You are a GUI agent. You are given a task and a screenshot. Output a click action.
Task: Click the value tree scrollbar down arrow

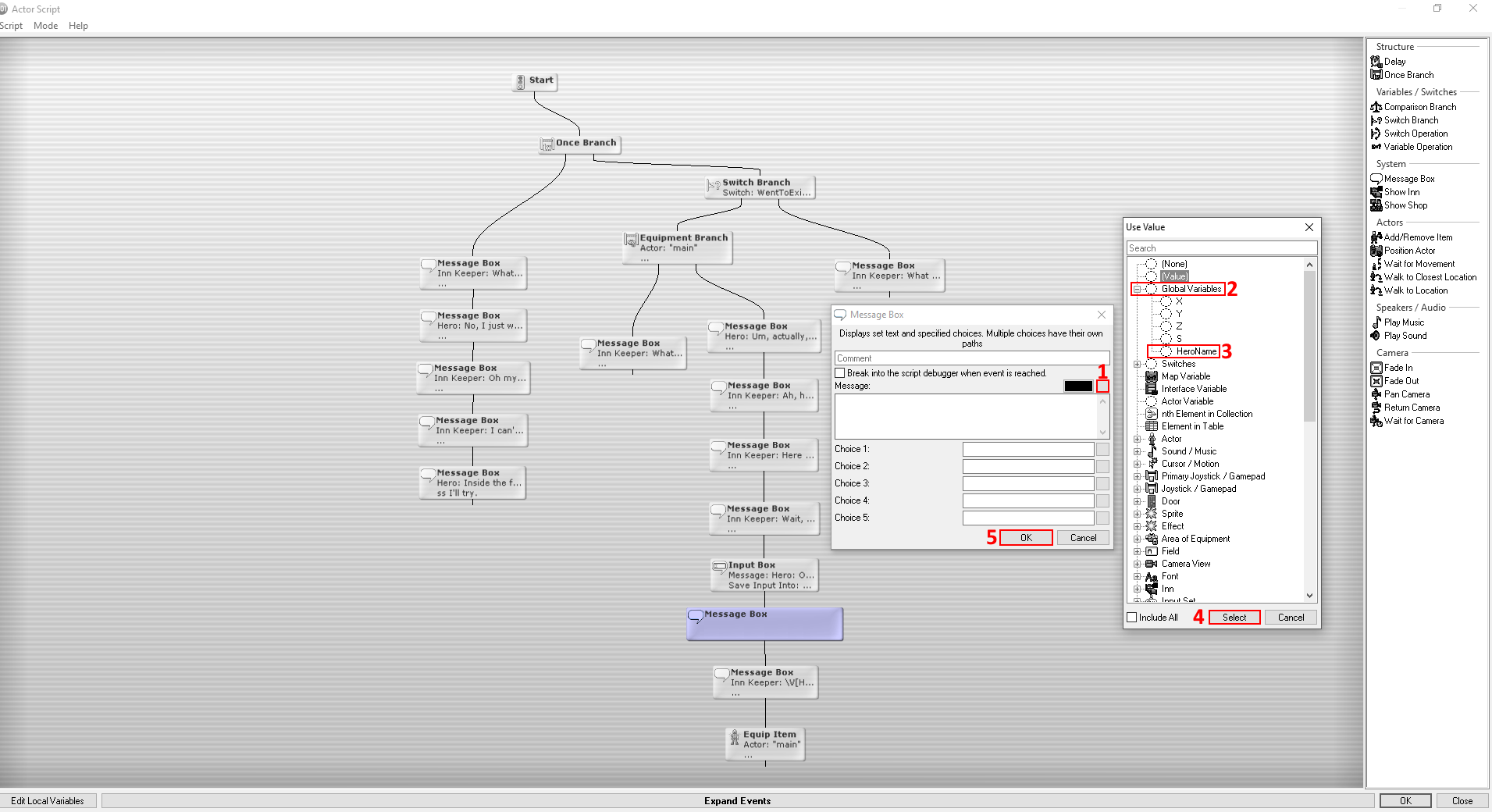tap(1309, 596)
